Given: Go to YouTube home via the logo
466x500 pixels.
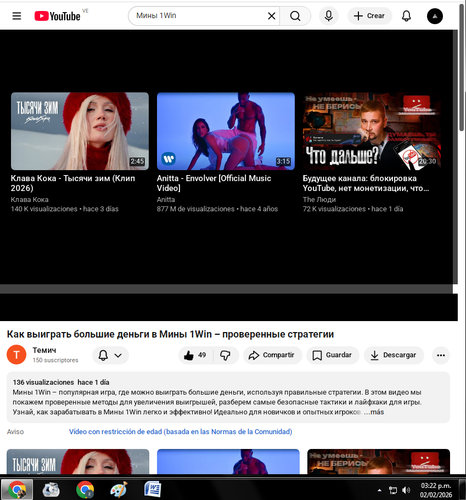Looking at the screenshot, I should pyautogui.click(x=57, y=16).
